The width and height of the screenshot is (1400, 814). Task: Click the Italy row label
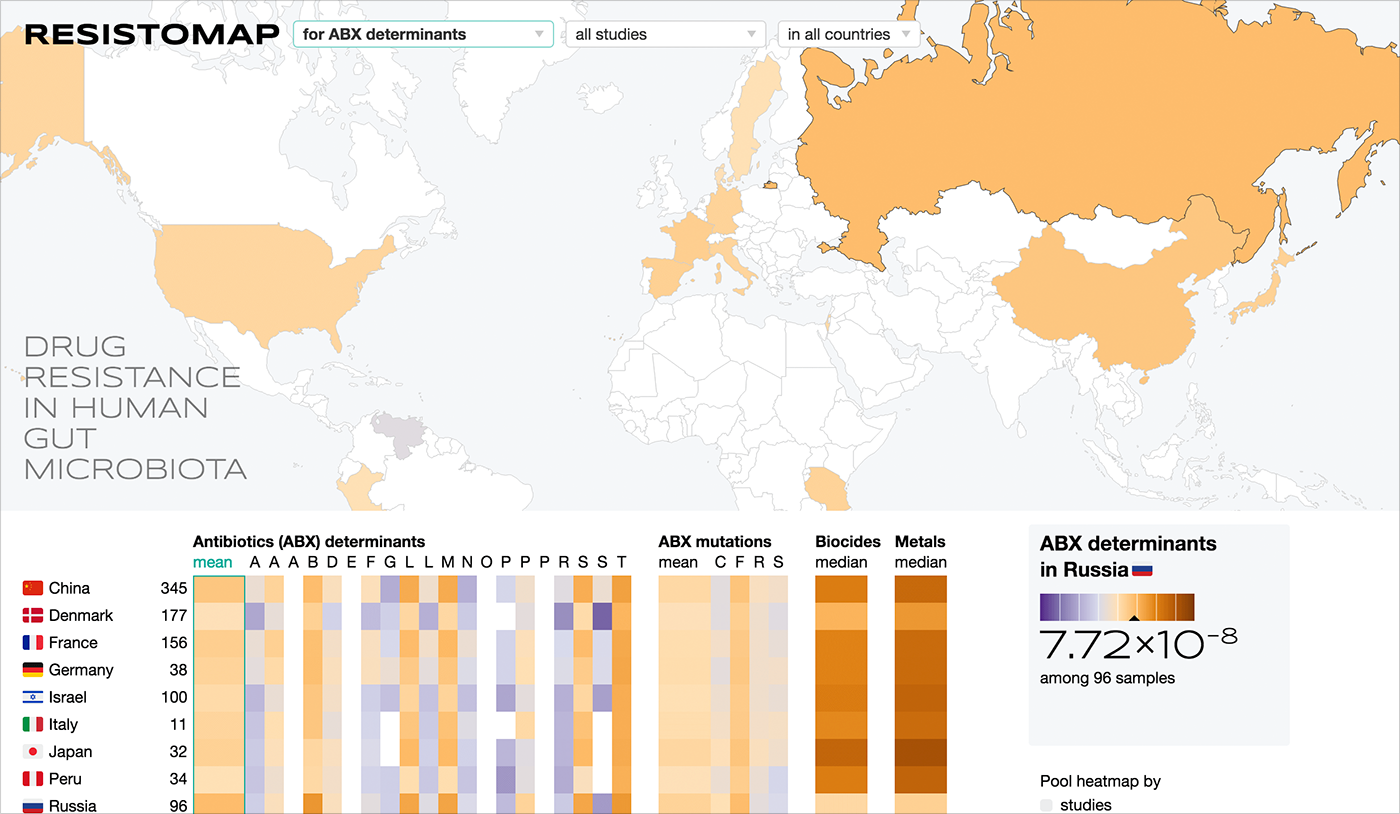pyautogui.click(x=63, y=724)
